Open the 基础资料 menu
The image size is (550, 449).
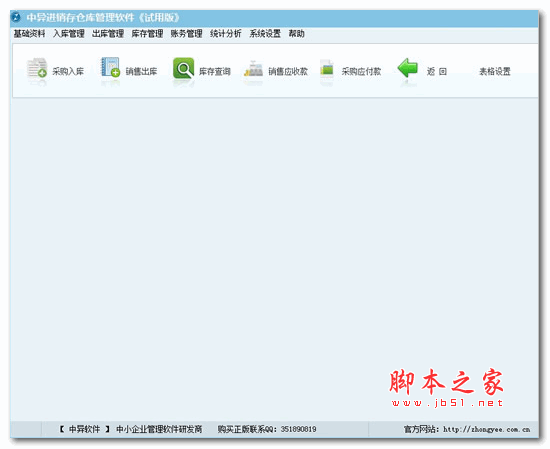(x=29, y=34)
